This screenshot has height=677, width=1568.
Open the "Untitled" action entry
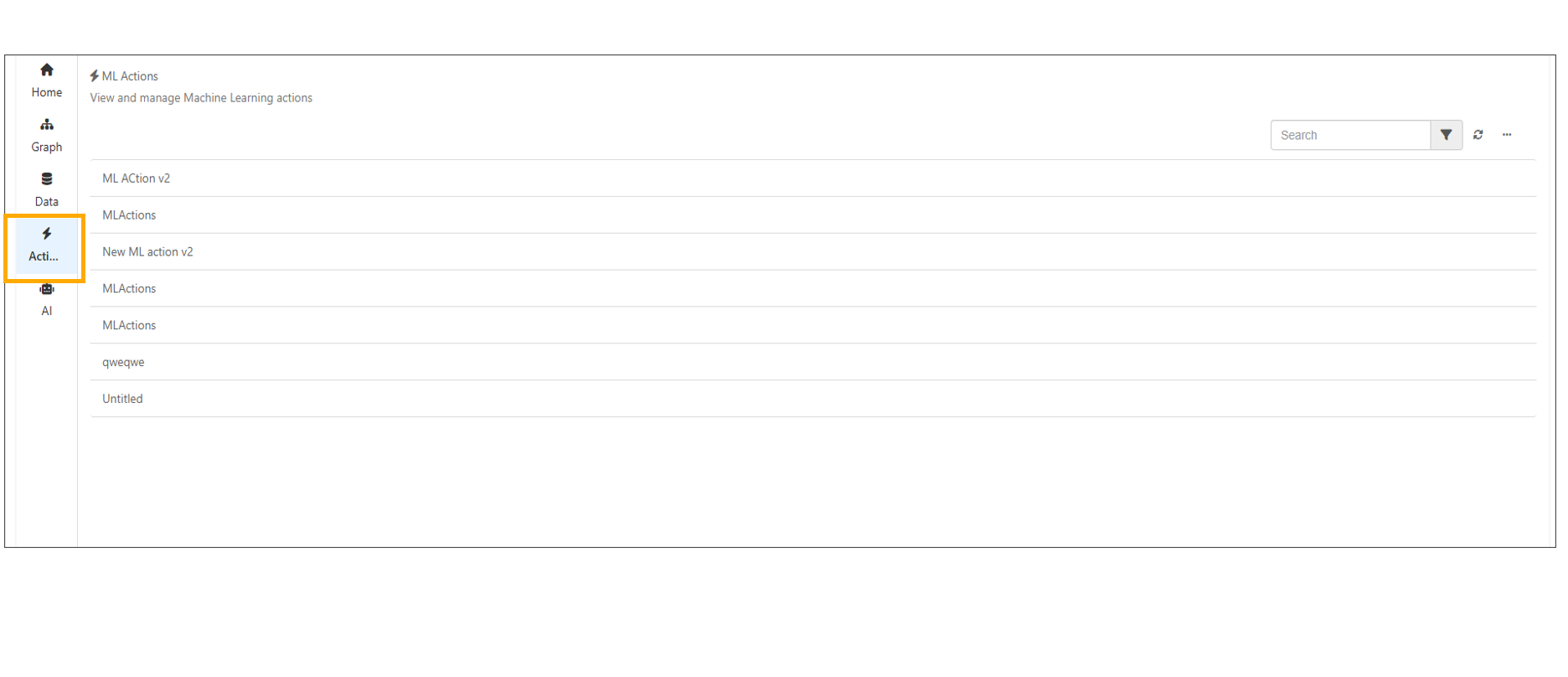[x=122, y=399]
